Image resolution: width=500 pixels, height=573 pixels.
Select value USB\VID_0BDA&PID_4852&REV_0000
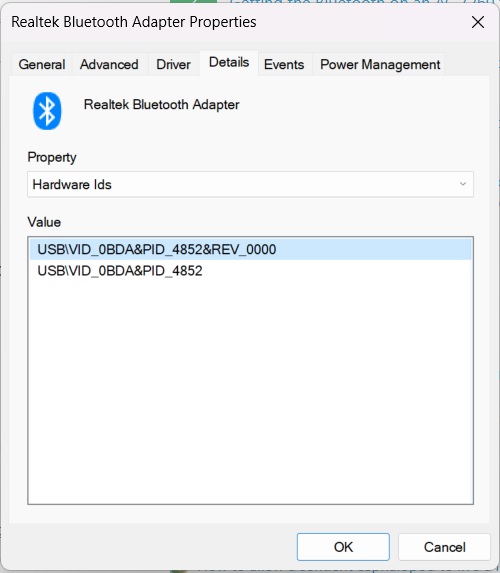pyautogui.click(x=251, y=250)
